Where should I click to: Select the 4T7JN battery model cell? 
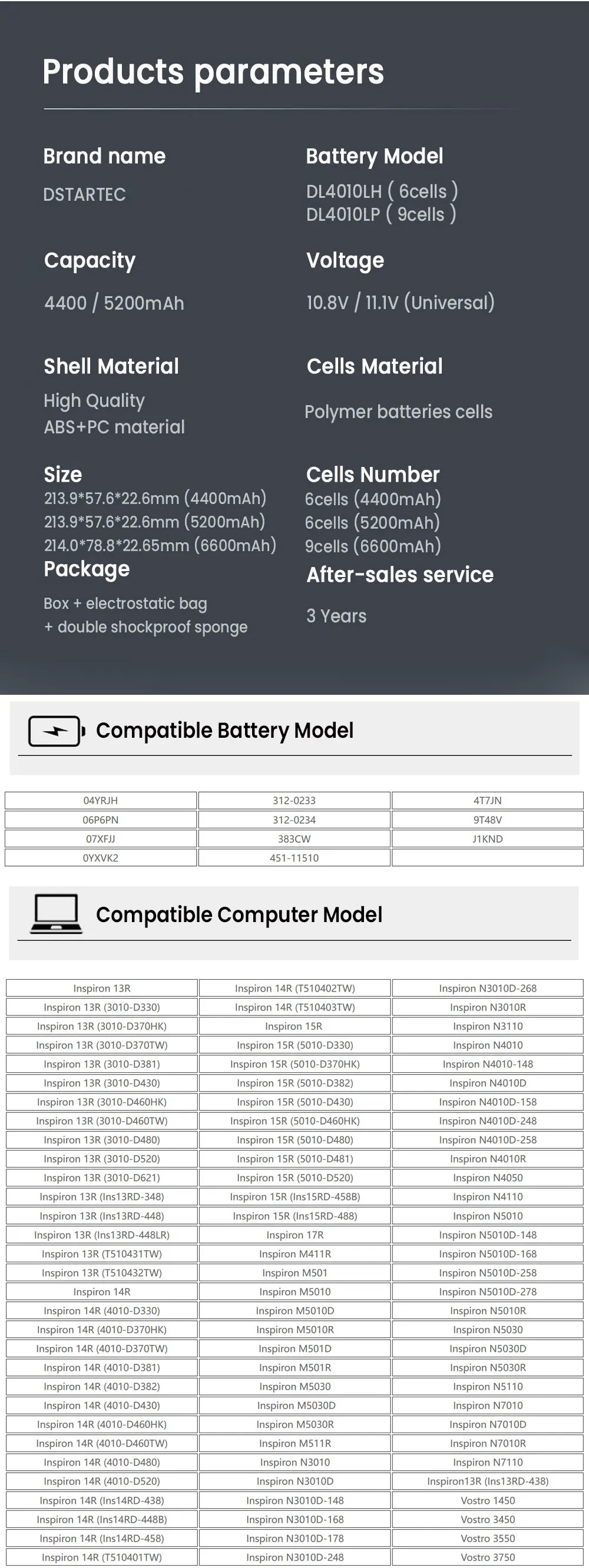coord(488,800)
